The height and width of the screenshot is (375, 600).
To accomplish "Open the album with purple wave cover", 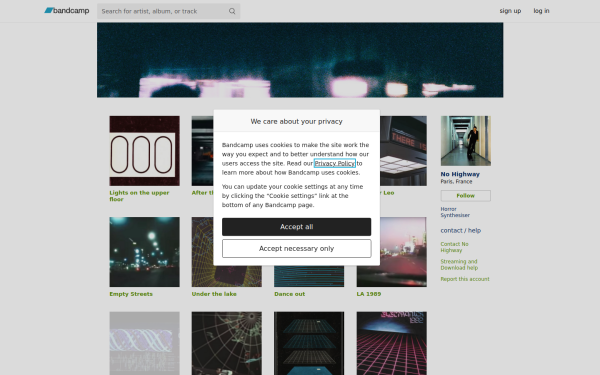I will (144, 343).
